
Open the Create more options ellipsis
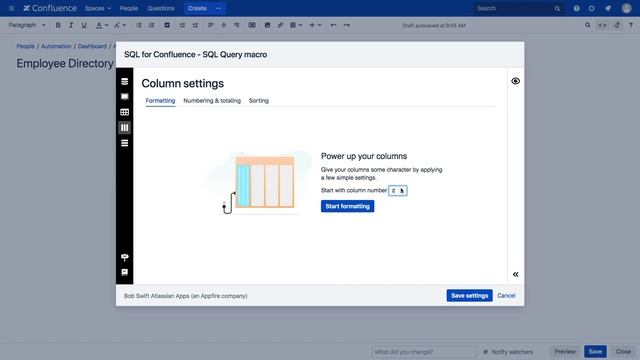[219, 8]
